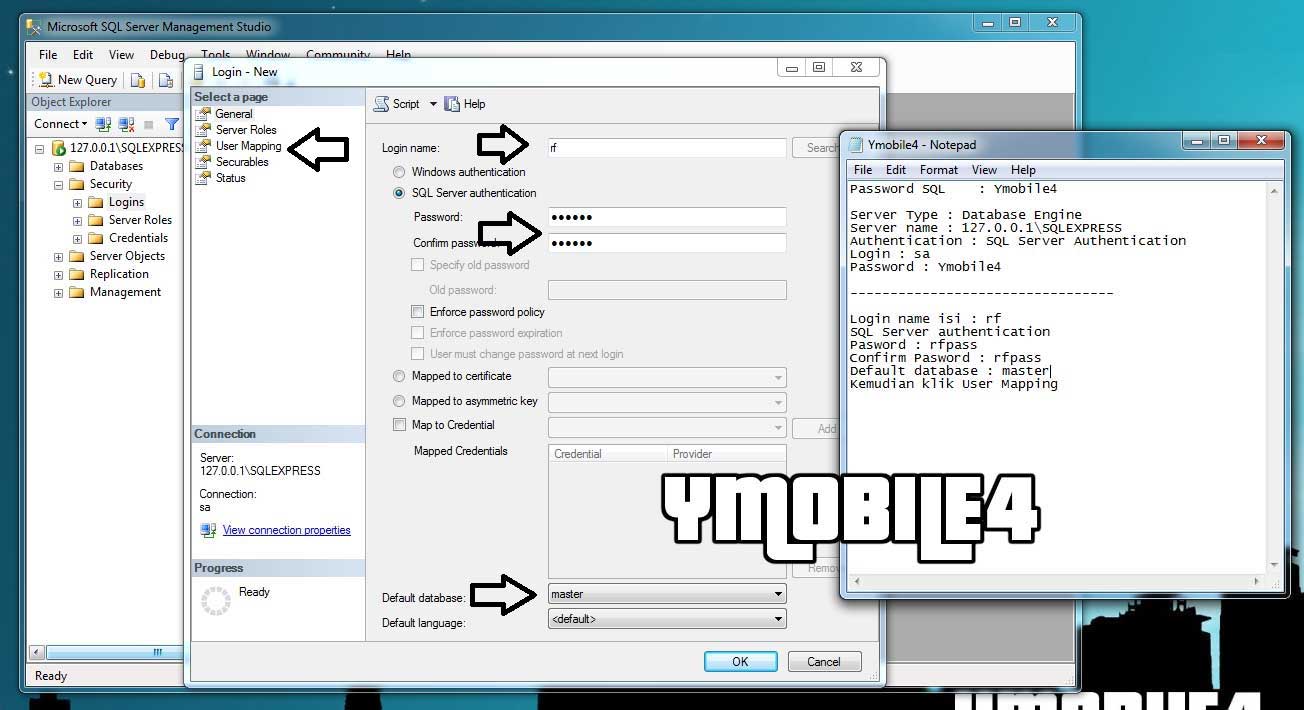Open the View connection properties link
The height and width of the screenshot is (710, 1304).
(x=286, y=530)
